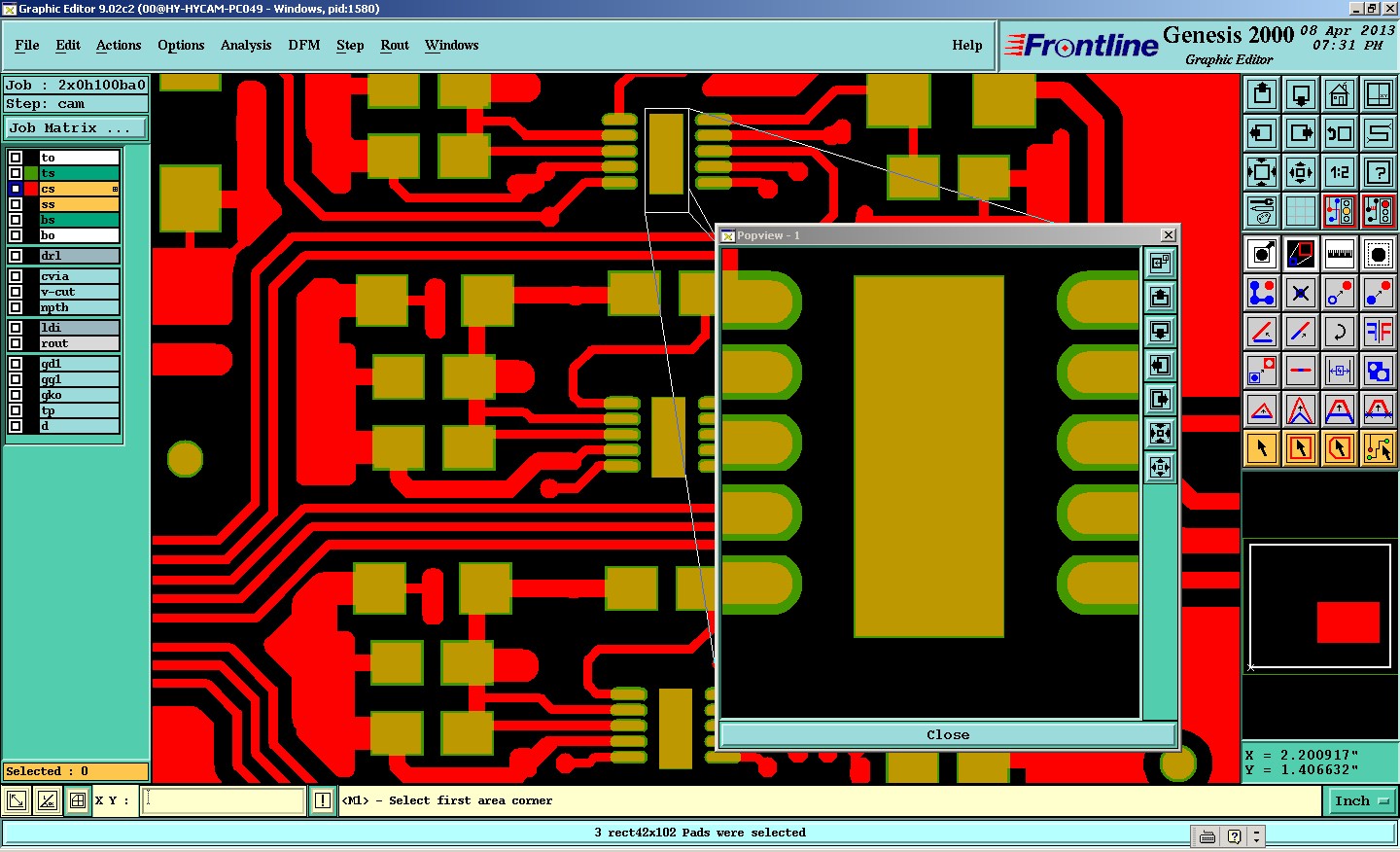The image size is (1400, 852).
Task: Open the File menu
Action: [x=27, y=45]
